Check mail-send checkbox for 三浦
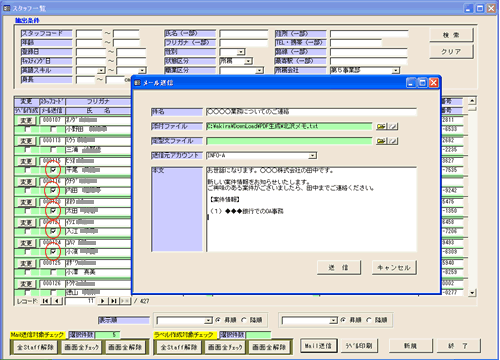 [x=53, y=150]
